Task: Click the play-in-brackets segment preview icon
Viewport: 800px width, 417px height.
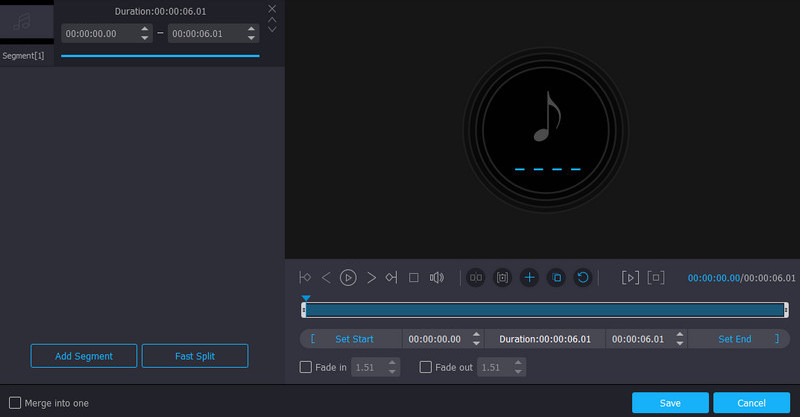Action: click(x=630, y=278)
